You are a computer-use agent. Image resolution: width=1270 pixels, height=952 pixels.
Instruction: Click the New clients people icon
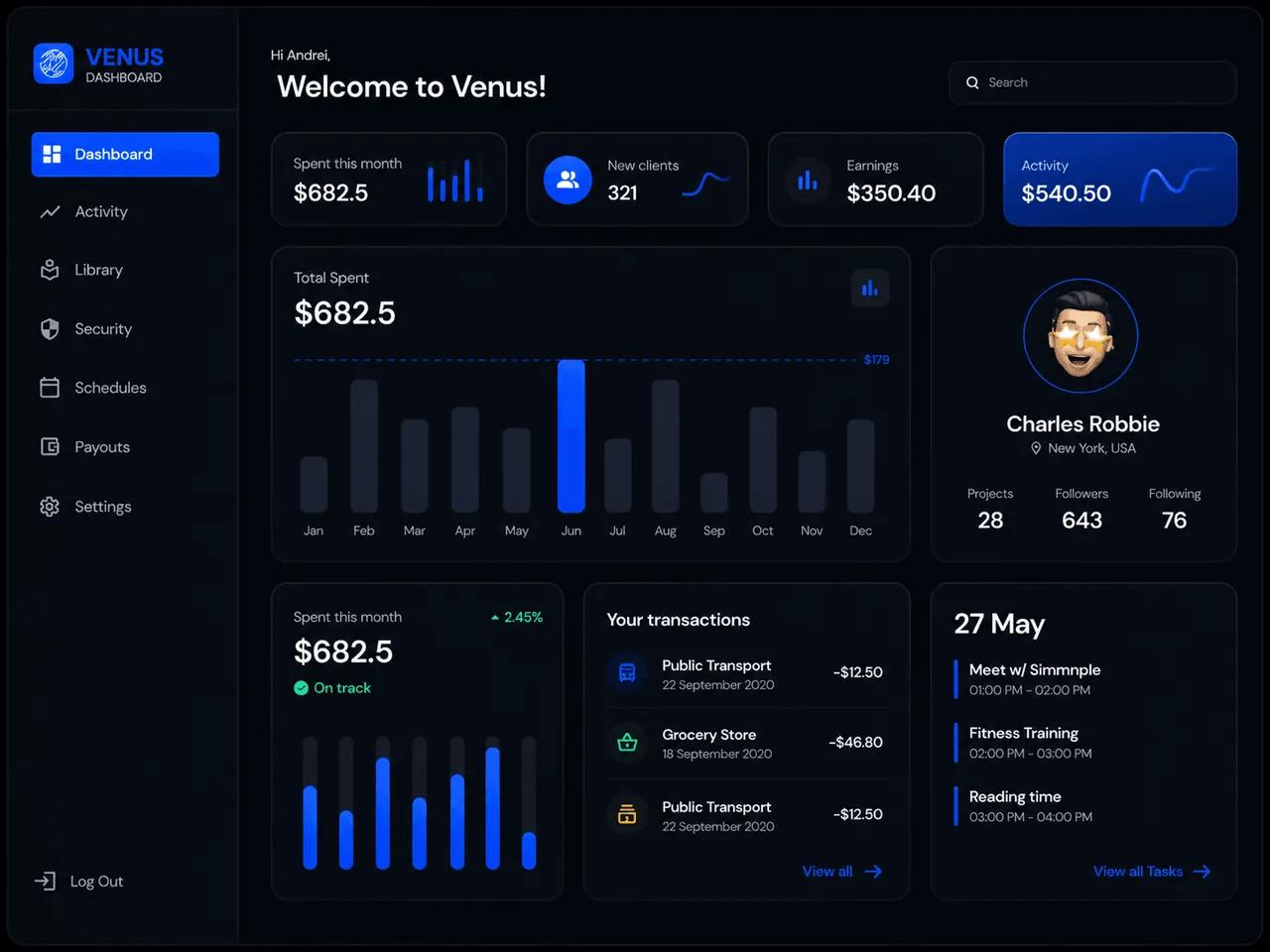(x=568, y=179)
